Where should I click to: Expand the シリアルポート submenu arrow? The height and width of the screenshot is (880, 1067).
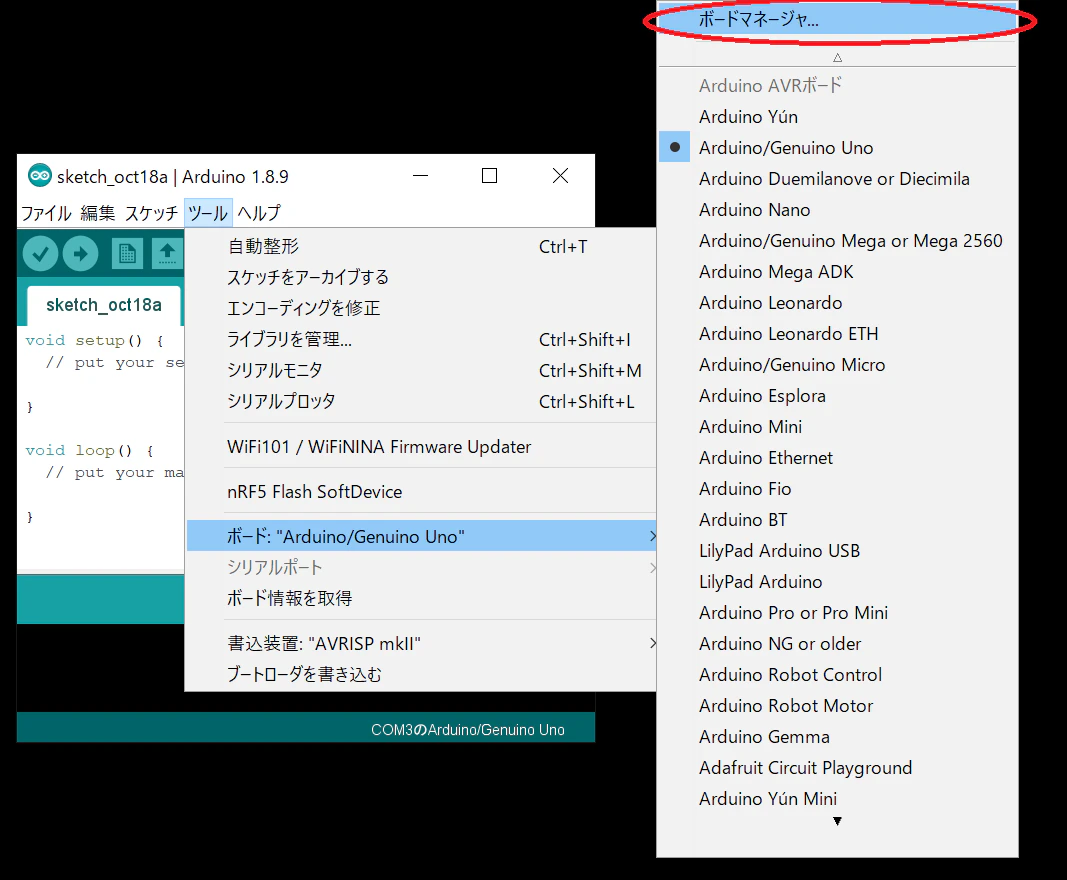pos(653,568)
